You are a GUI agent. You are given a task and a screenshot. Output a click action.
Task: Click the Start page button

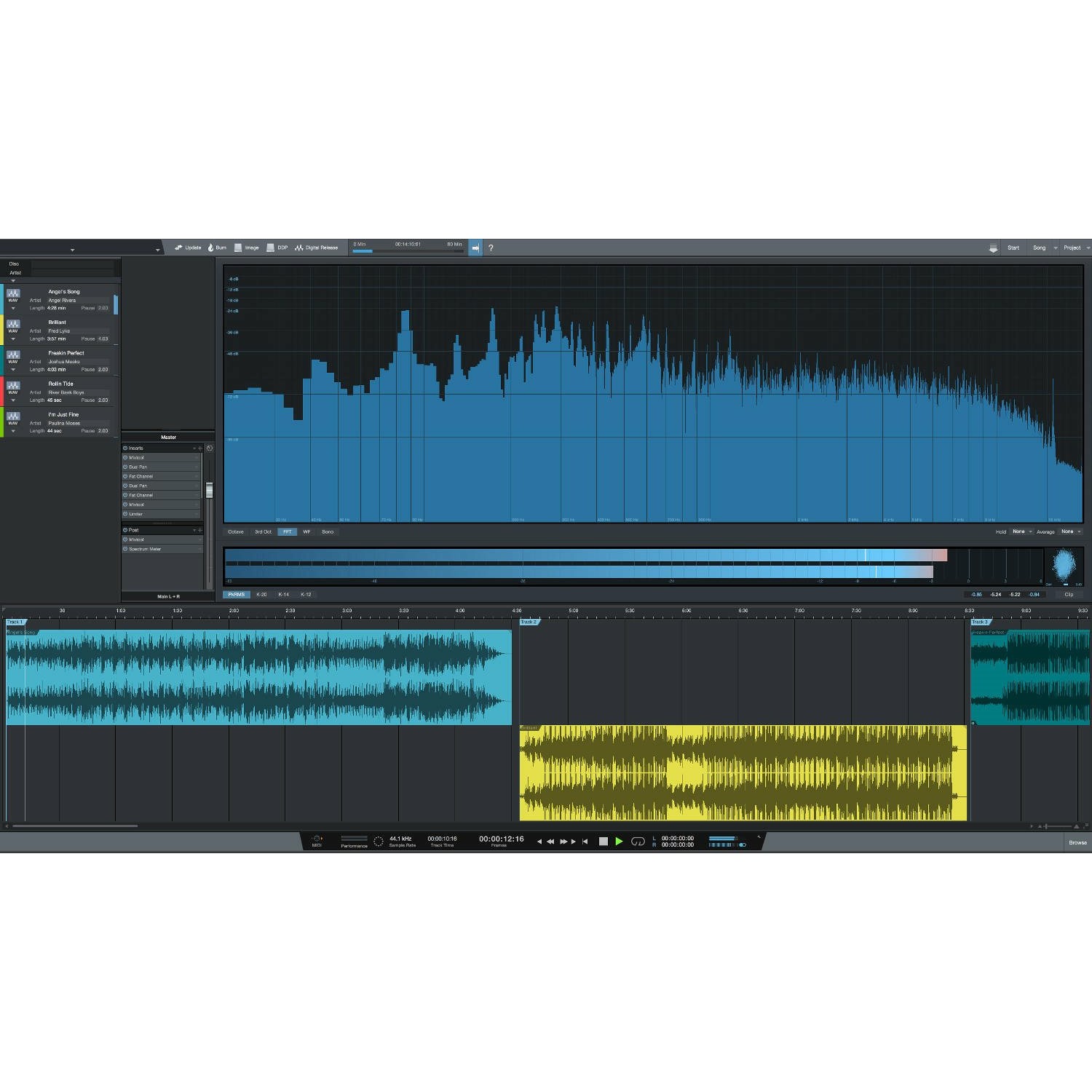pos(1013,248)
